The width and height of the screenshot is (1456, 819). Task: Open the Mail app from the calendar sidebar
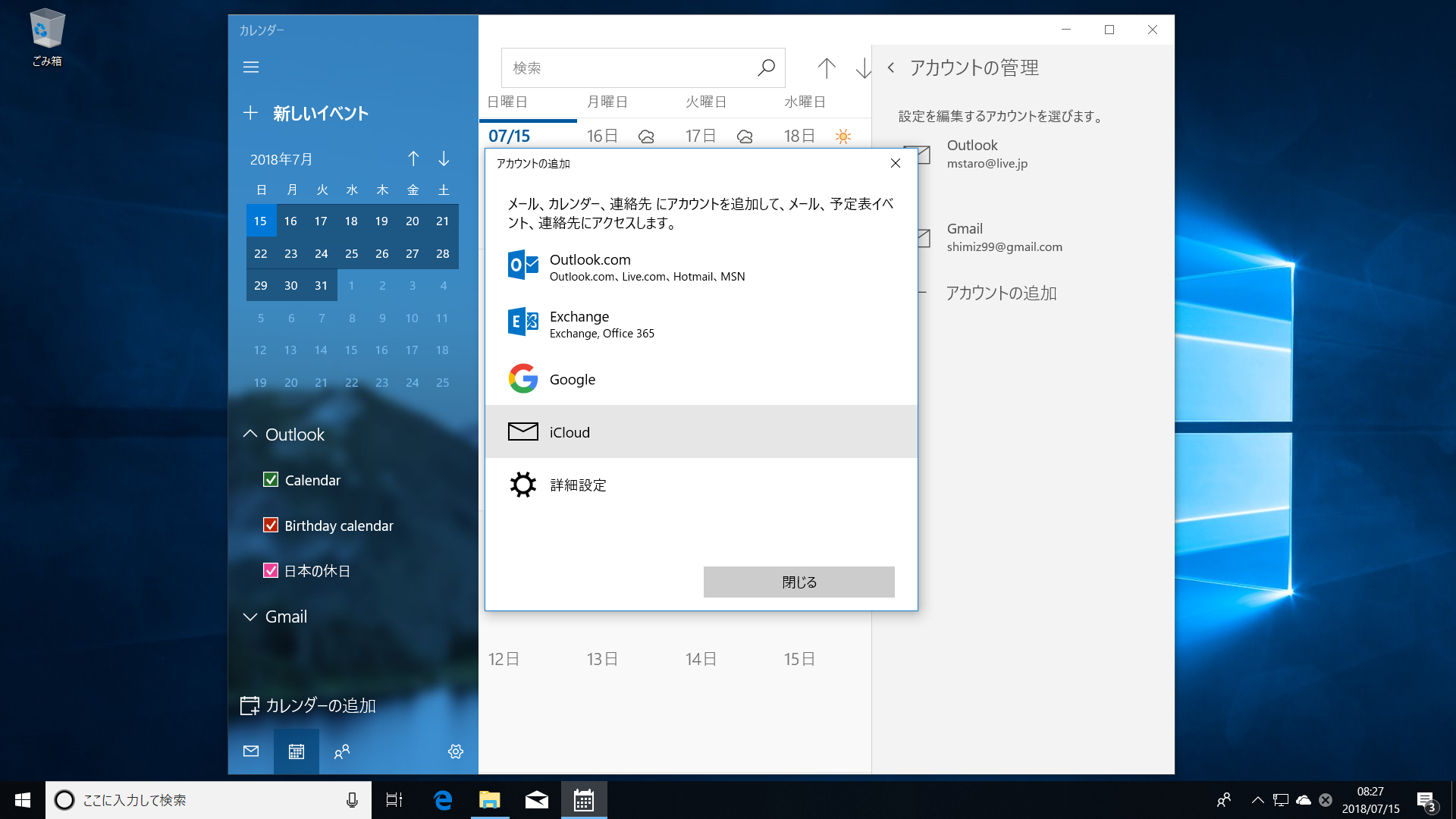pos(251,752)
